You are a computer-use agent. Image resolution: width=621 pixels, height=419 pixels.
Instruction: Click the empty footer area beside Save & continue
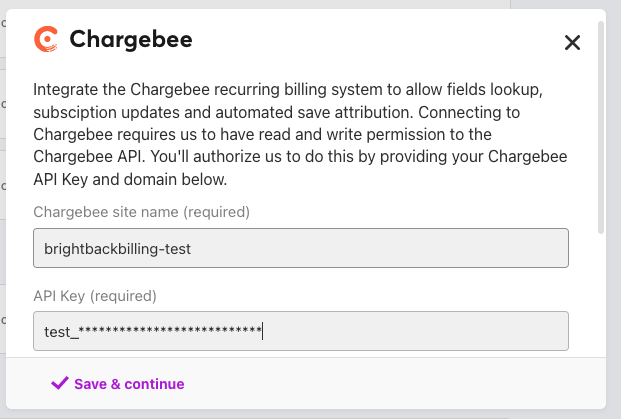point(394,383)
